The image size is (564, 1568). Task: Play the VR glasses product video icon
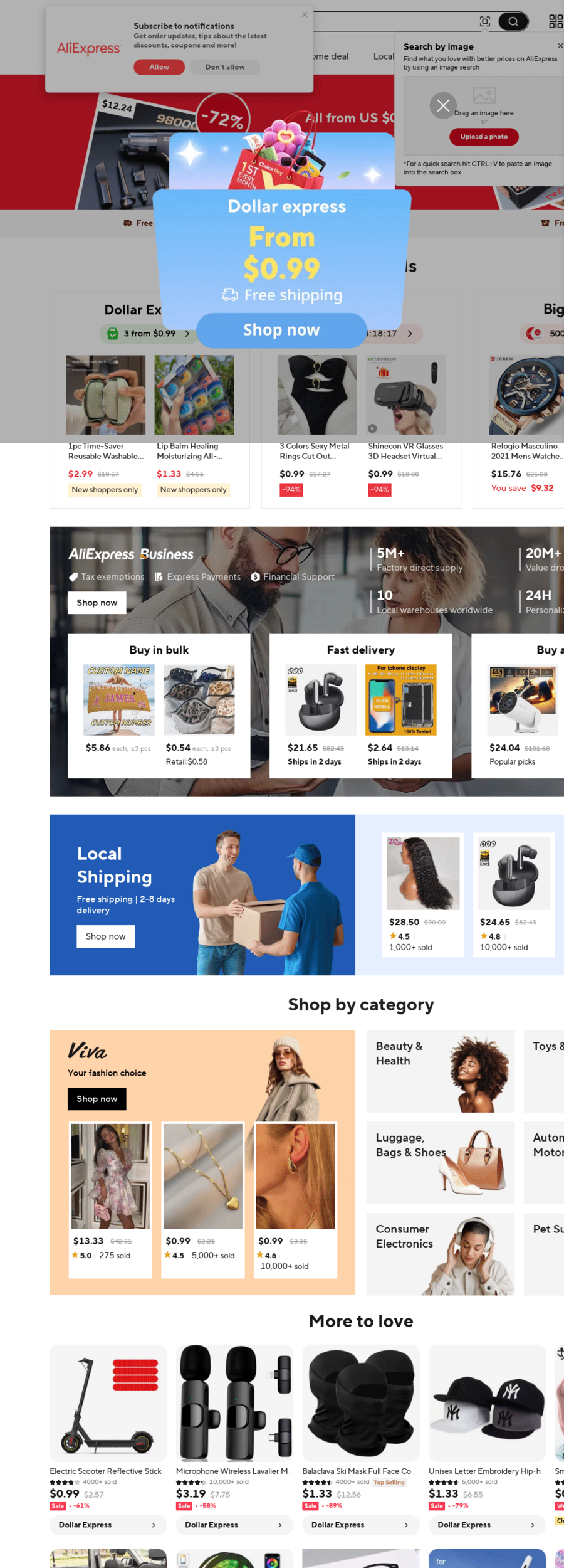[x=372, y=428]
